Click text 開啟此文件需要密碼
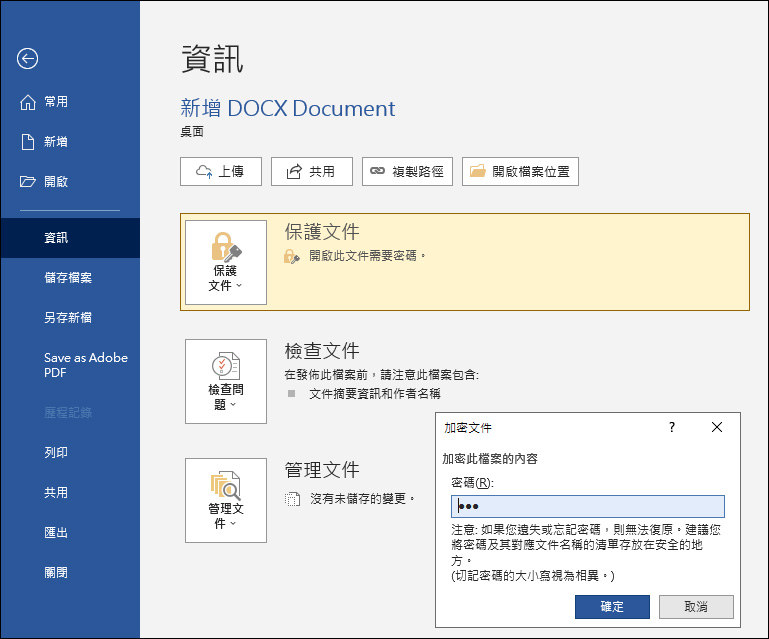769x639 pixels. [367, 256]
